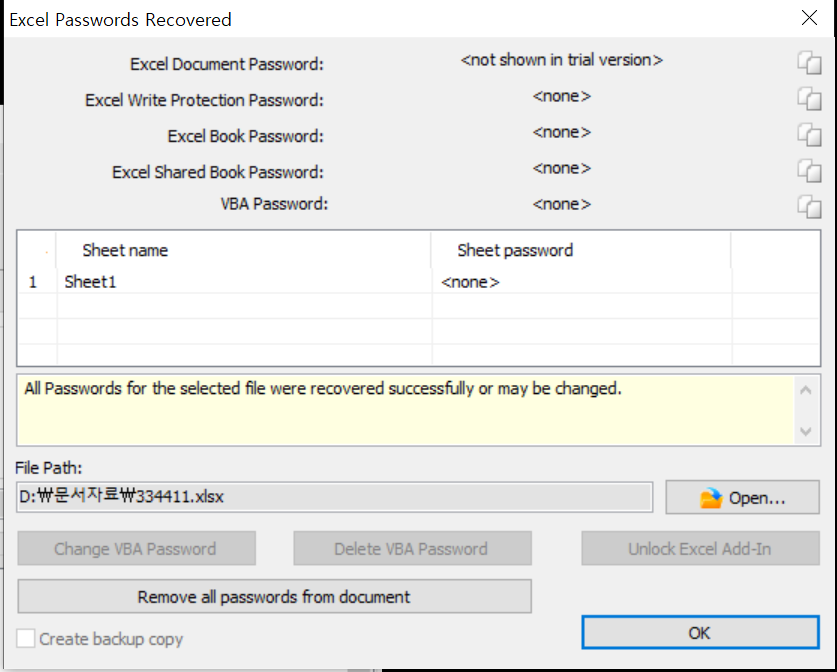Image resolution: width=837 pixels, height=672 pixels.
Task: Click the <not shown in trial version> text
Action: (x=562, y=60)
